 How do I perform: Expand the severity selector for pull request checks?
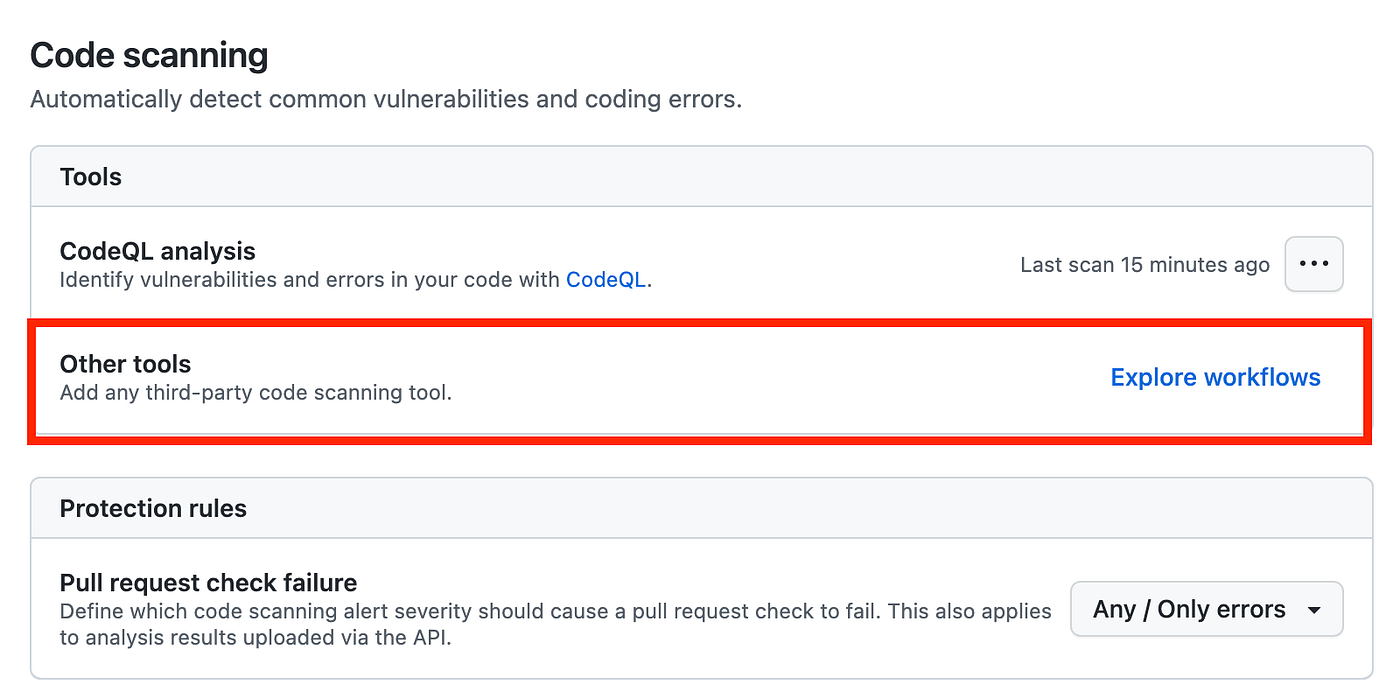pos(1206,609)
